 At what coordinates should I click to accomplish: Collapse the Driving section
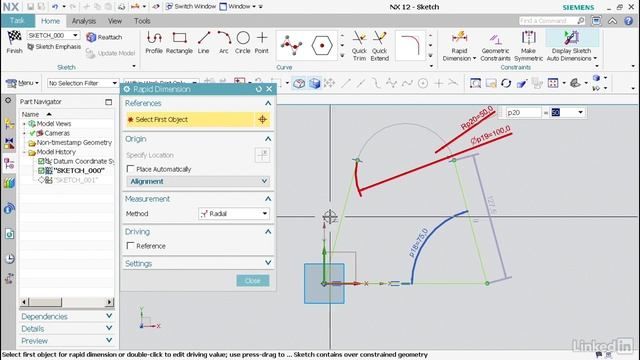[268, 231]
